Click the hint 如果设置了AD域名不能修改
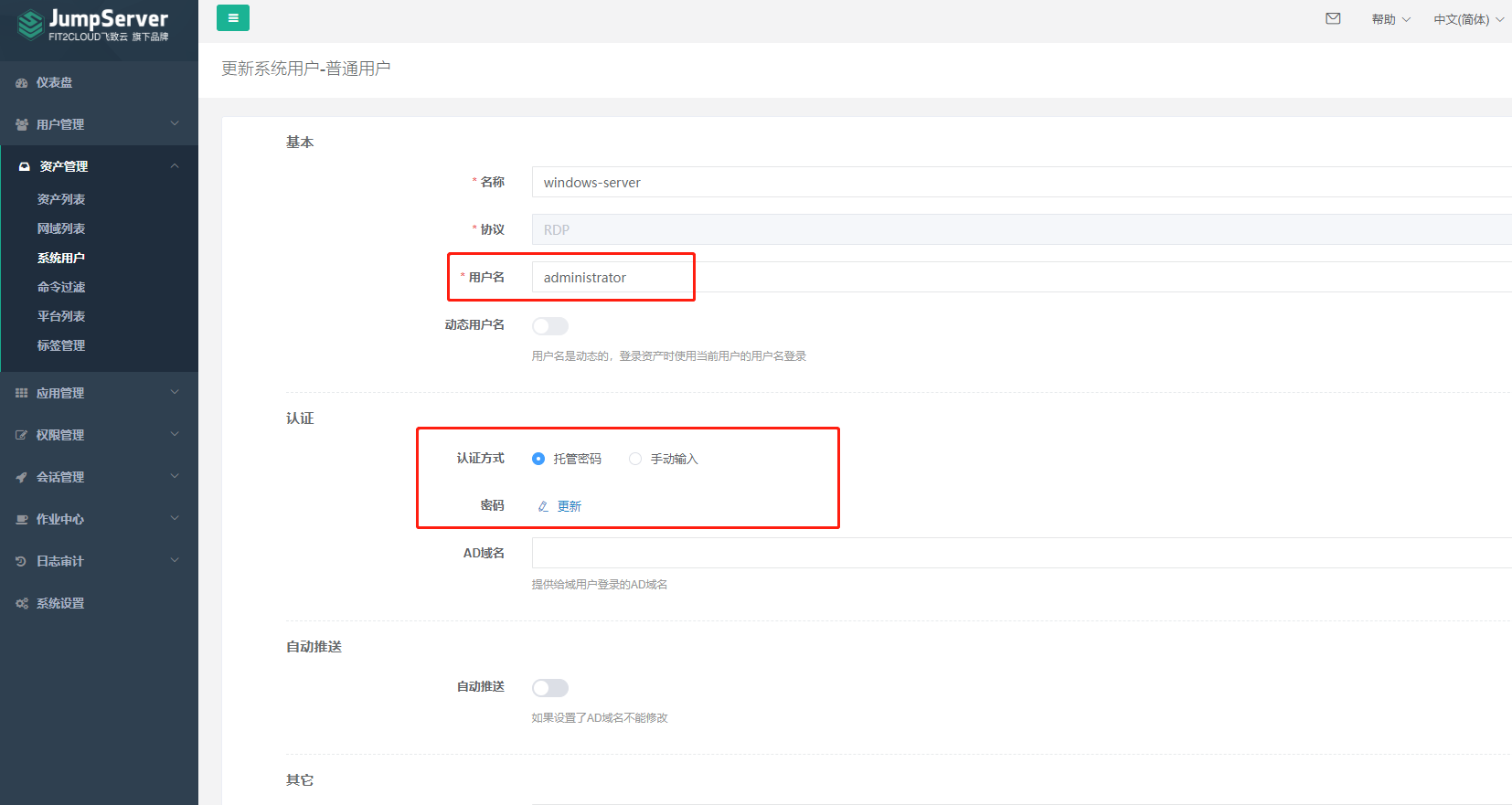1512x805 pixels. click(600, 718)
